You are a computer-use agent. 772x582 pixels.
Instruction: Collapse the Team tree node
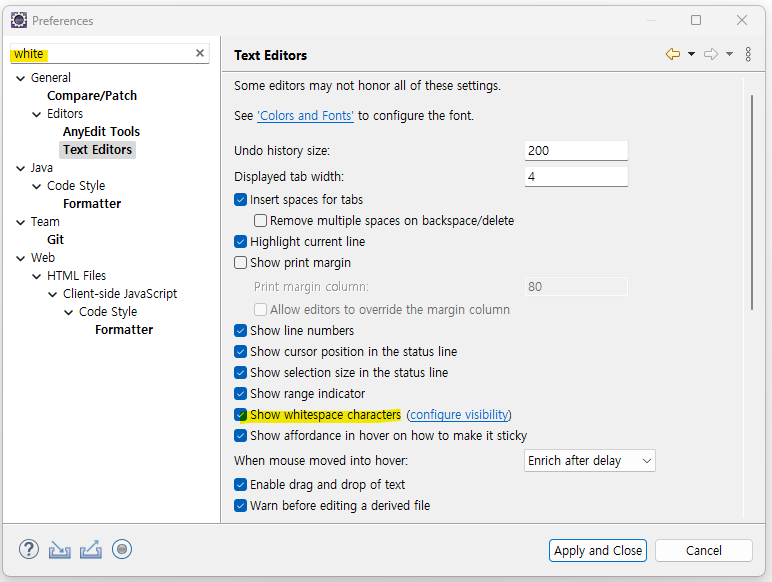coord(20,222)
